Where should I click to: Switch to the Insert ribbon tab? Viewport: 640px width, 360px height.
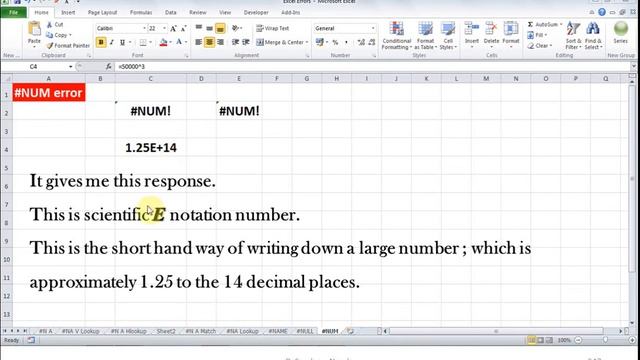coord(68,13)
